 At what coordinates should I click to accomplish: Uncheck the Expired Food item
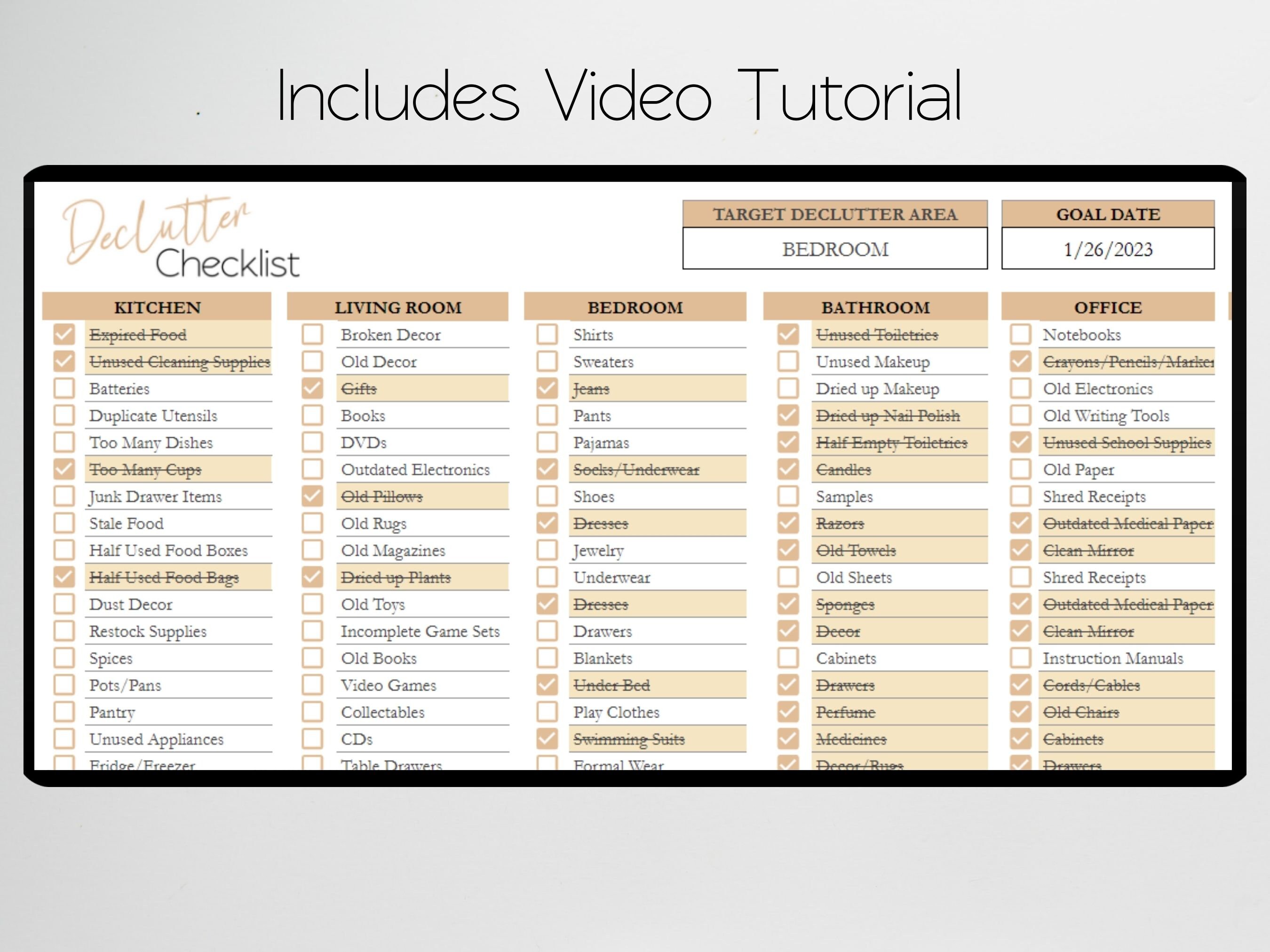tap(64, 335)
